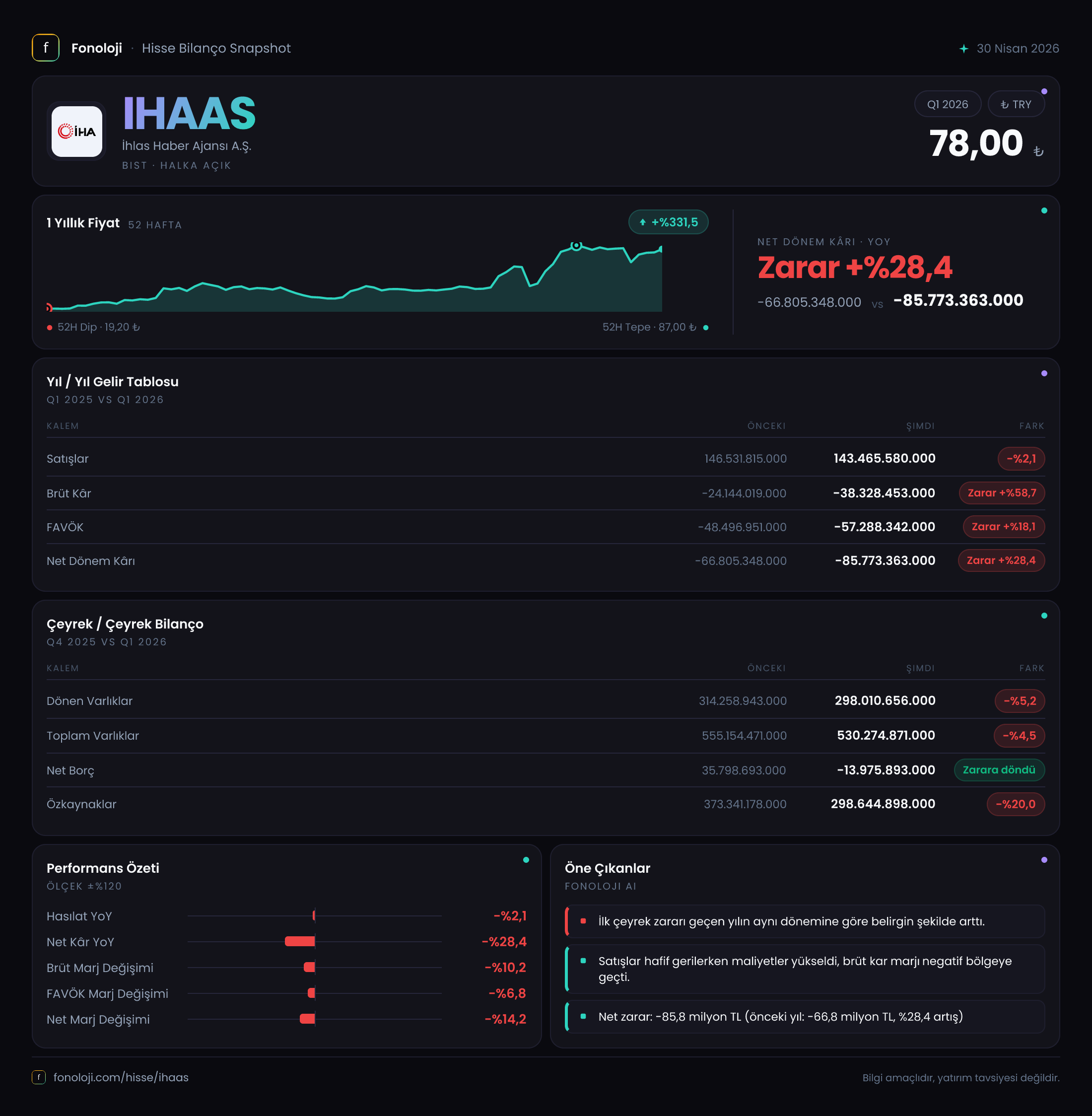The height and width of the screenshot is (1116, 1092).
Task: Click the Satışlar current value 143.465.580.000
Action: tap(885, 459)
